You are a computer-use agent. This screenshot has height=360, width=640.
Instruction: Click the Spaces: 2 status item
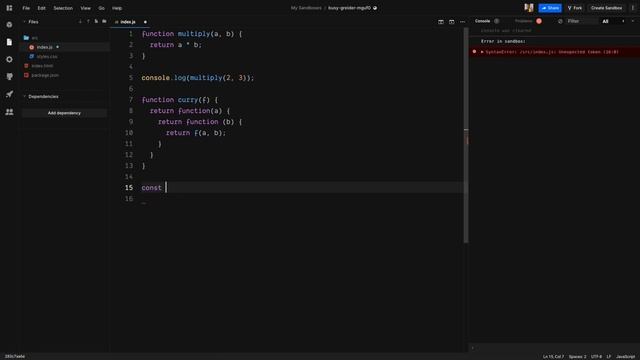click(x=577, y=357)
